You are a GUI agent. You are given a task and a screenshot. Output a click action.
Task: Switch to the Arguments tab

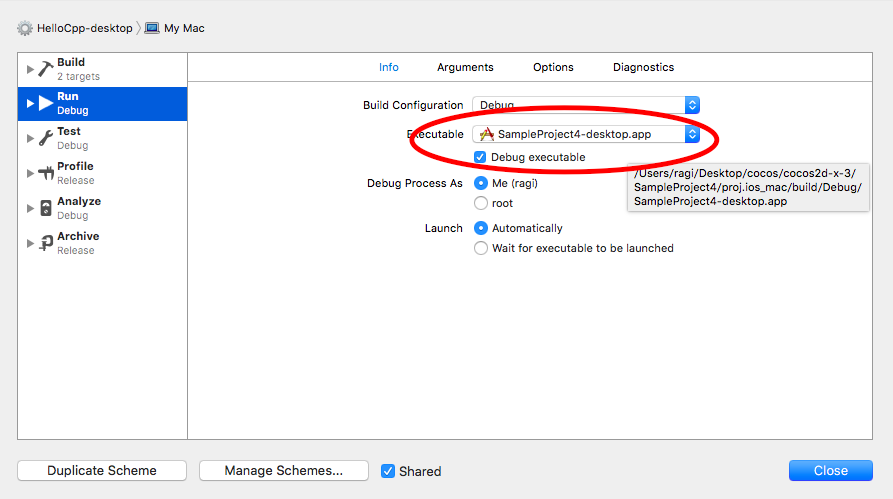465,67
